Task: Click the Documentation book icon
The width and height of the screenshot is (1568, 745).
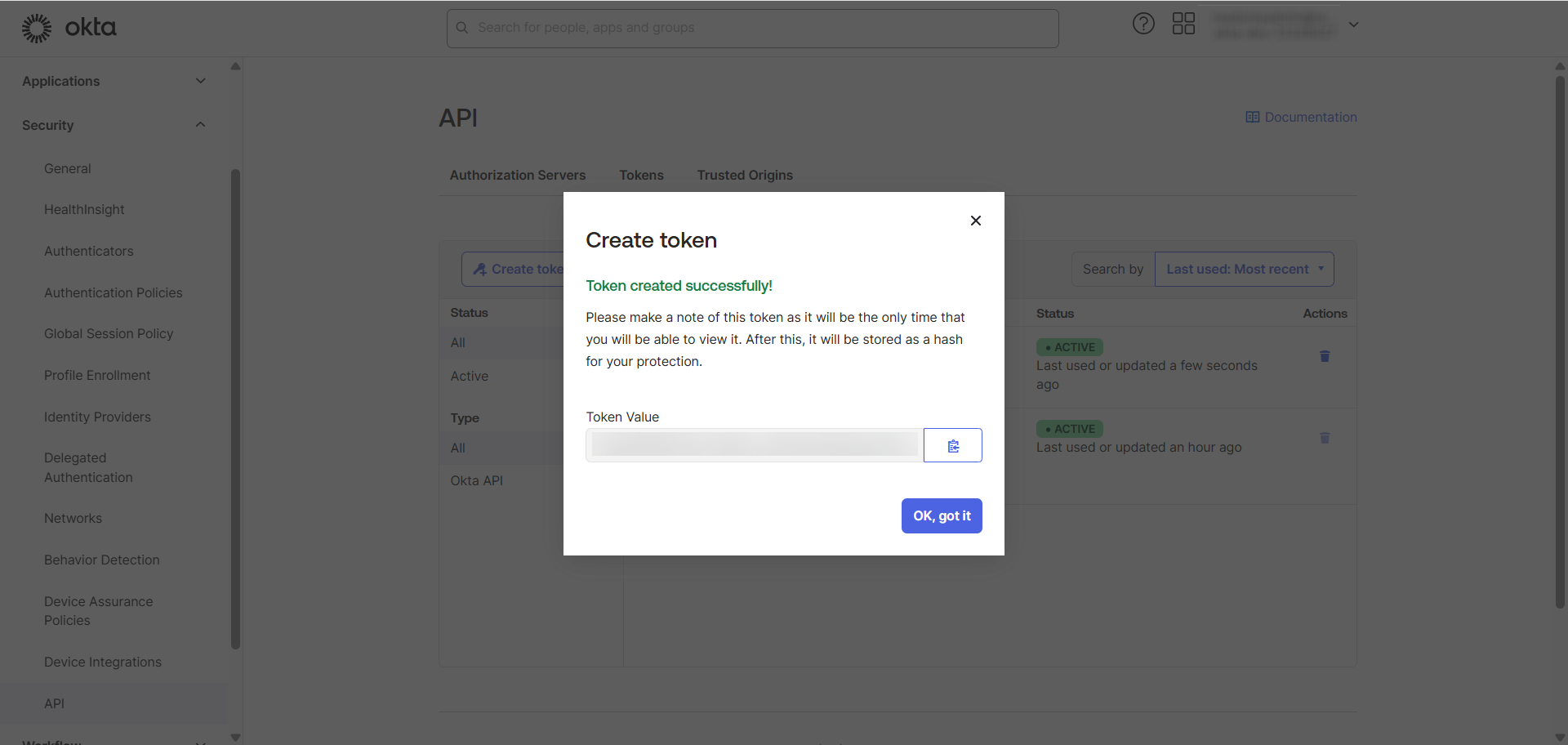Action: point(1252,118)
